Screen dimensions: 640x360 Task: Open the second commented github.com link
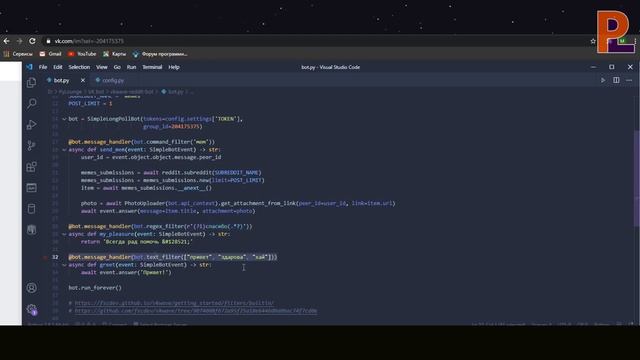coord(196,311)
